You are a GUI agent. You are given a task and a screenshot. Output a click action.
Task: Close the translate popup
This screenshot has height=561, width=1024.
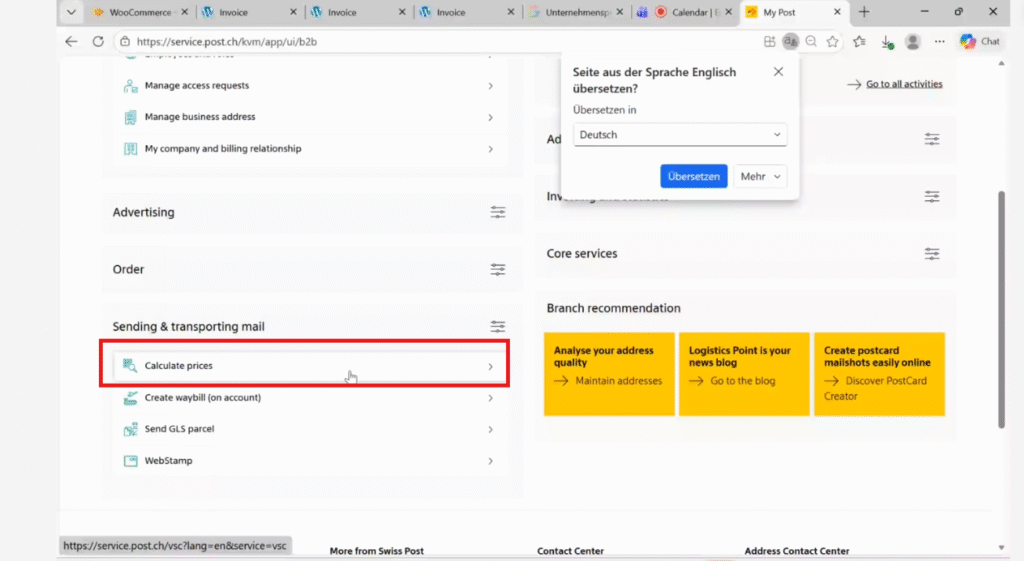[778, 72]
